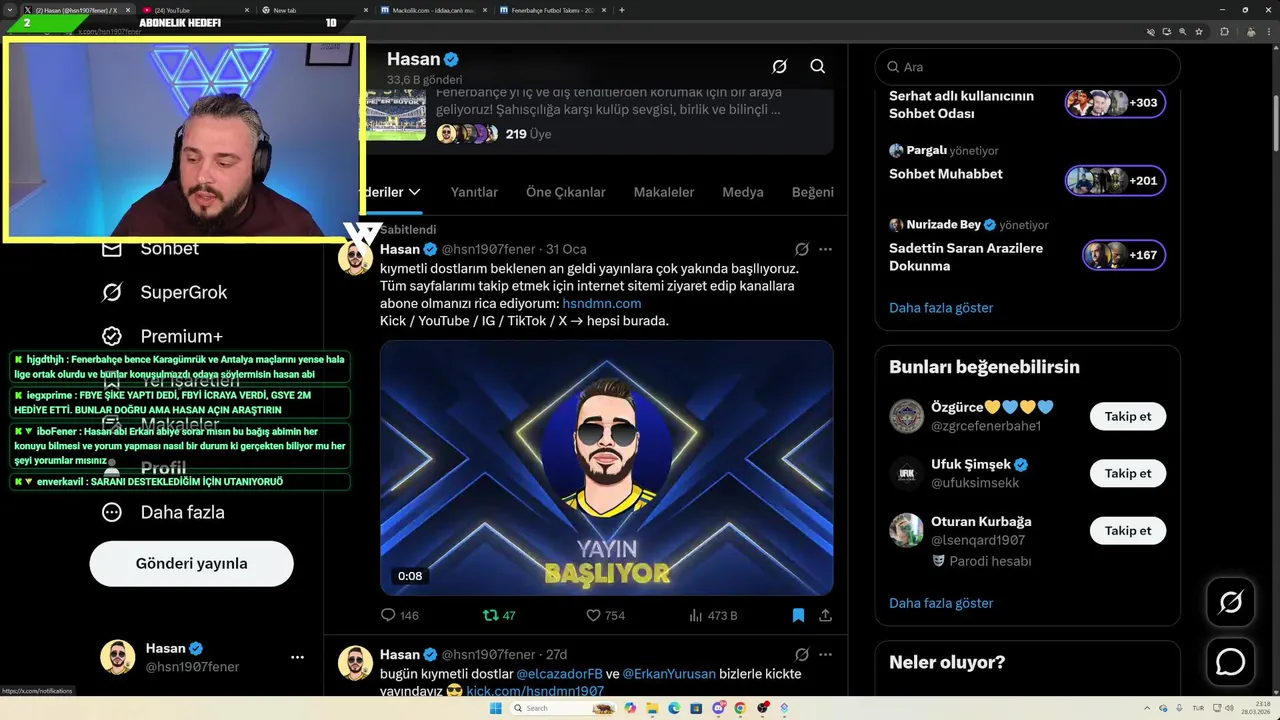The width and height of the screenshot is (1280, 720).
Task: Click the volume icon in the system tray
Action: click(x=1229, y=708)
